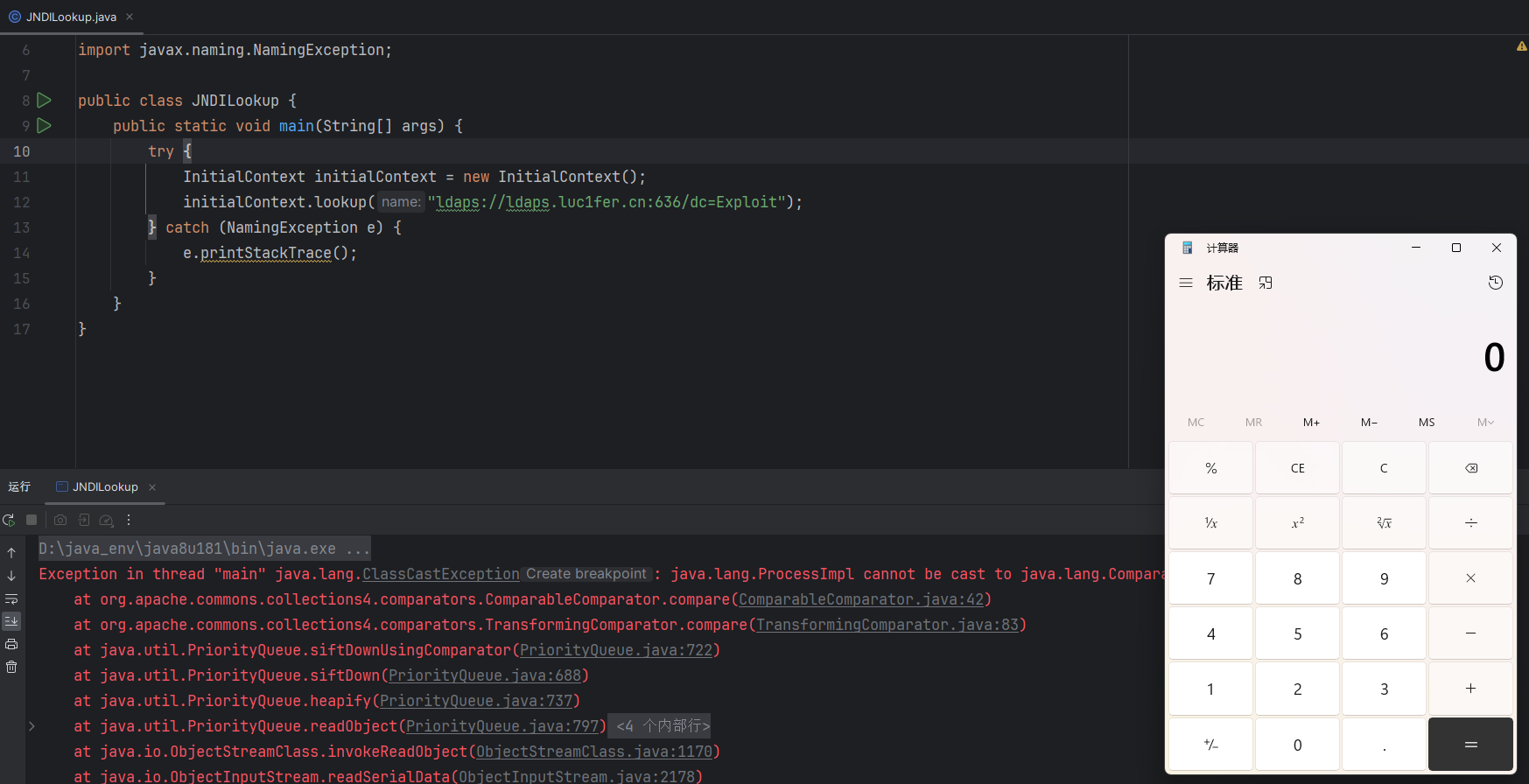Click plus/minus sign toggle in Calculator
Image resolution: width=1529 pixels, height=784 pixels.
1210,745
